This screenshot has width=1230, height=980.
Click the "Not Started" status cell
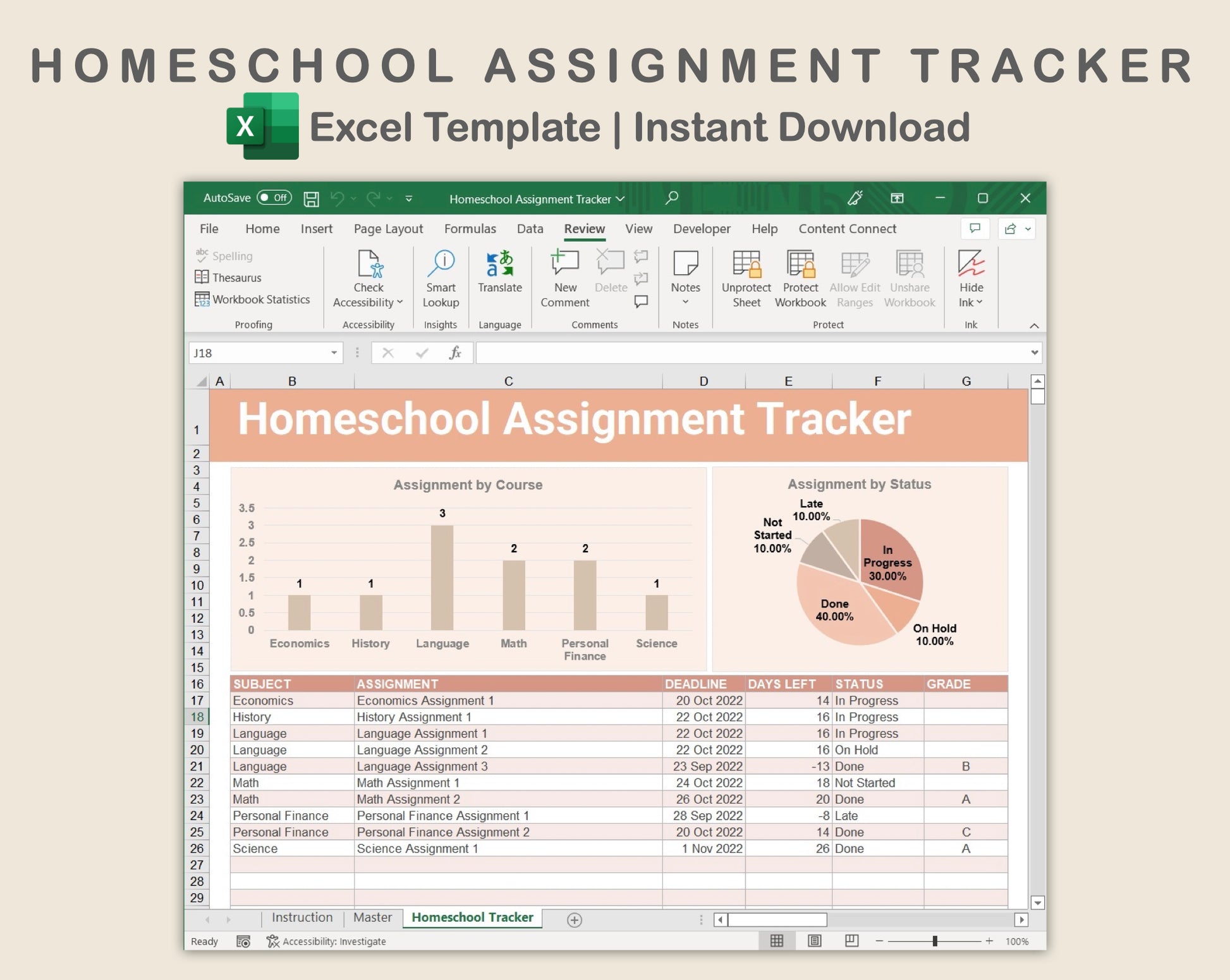pos(878,783)
